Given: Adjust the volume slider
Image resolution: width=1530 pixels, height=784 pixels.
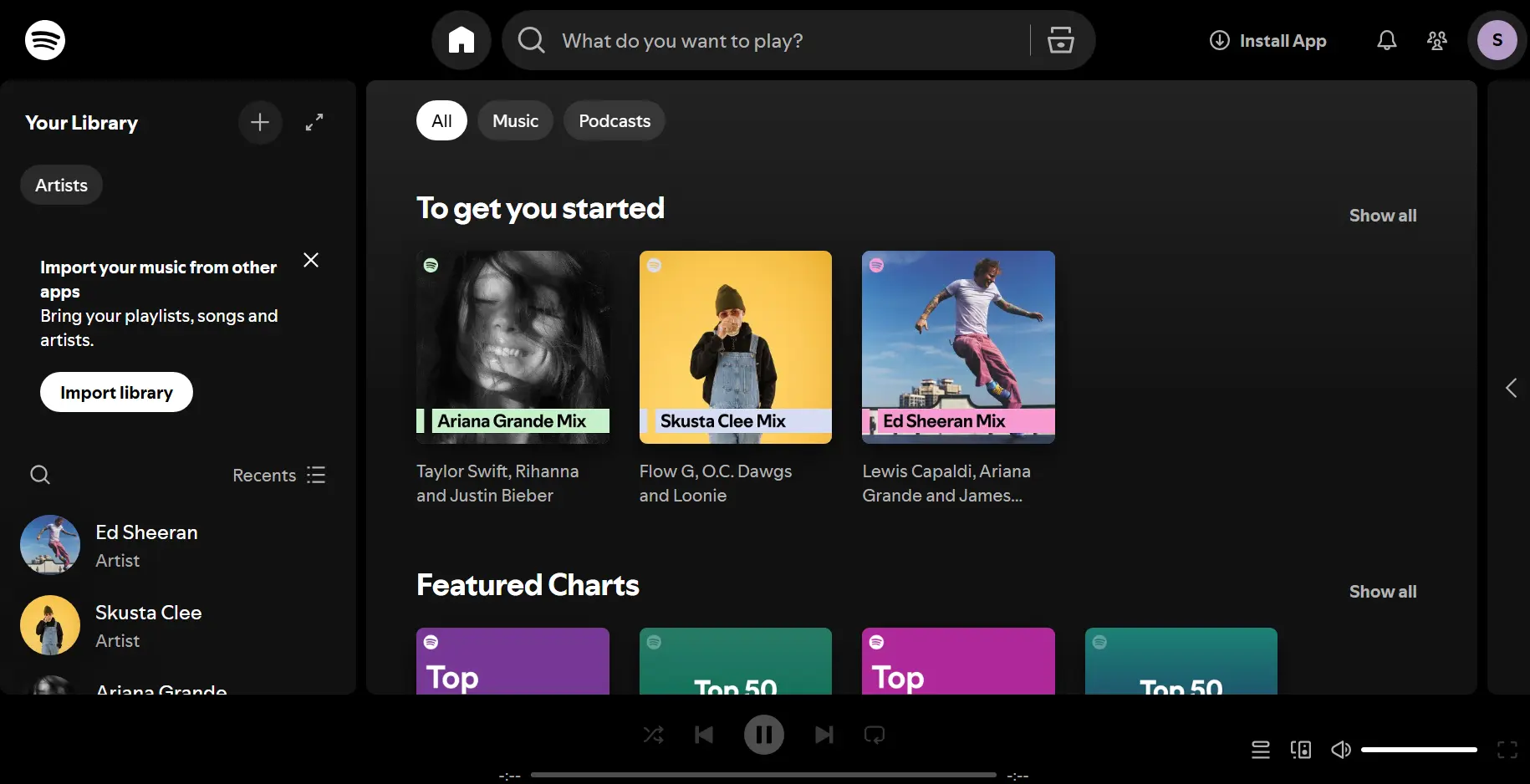Looking at the screenshot, I should [1419, 750].
